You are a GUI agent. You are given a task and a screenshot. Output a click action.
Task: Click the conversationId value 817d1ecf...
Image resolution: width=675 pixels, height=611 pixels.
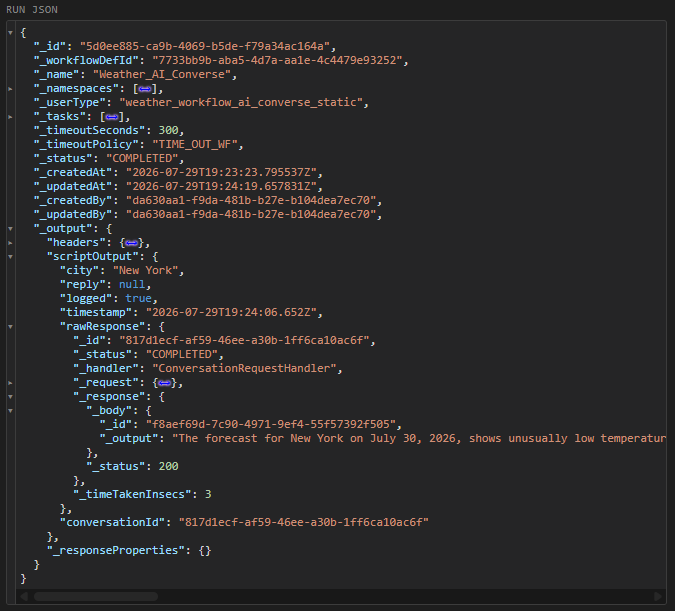(304, 522)
